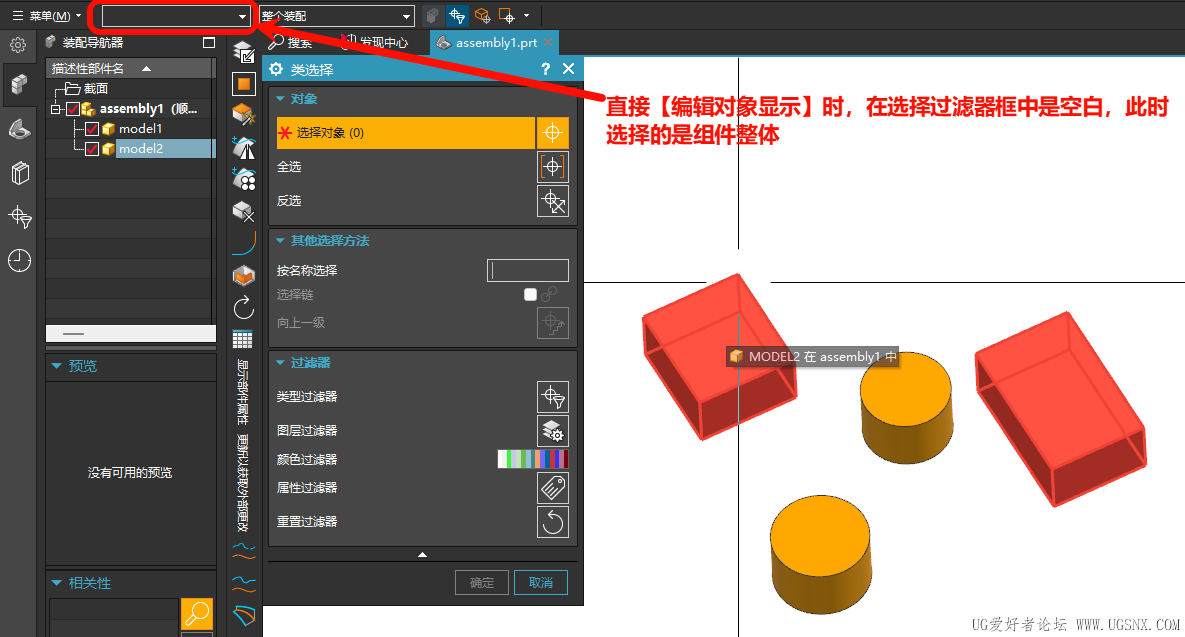Viewport: 1185px width, 637px height.
Task: Collapse the 预览 section
Action: [57, 366]
